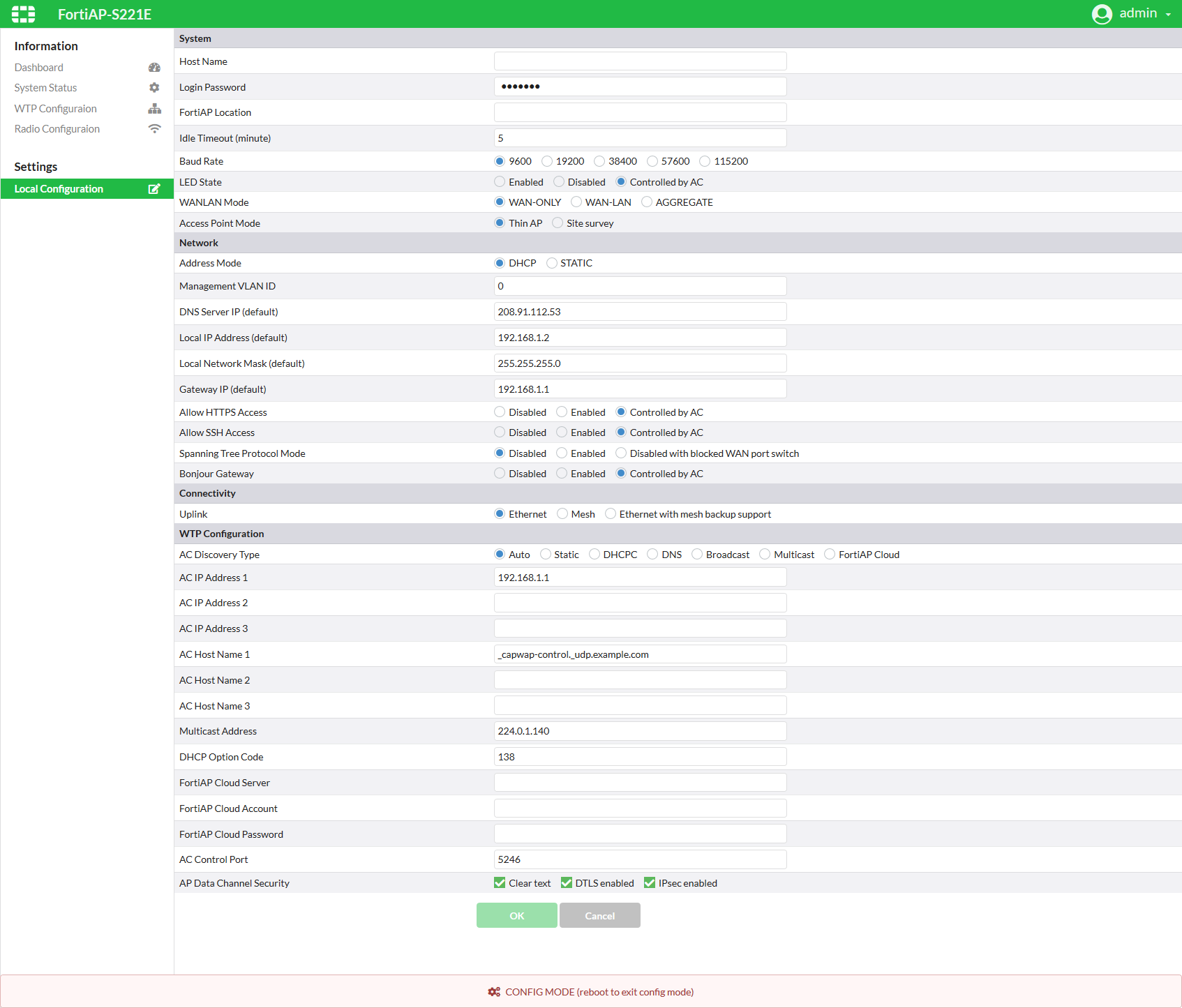The width and height of the screenshot is (1182, 1008).
Task: Click the AC Control Port field
Action: (x=641, y=859)
